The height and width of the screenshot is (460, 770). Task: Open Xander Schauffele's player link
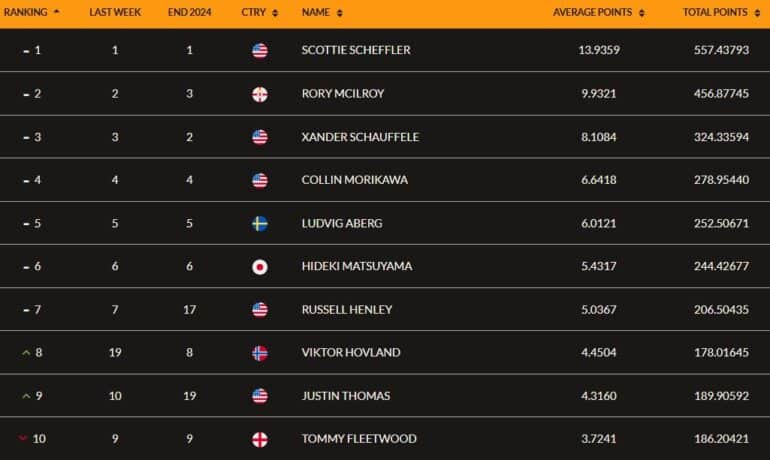pyautogui.click(x=360, y=137)
